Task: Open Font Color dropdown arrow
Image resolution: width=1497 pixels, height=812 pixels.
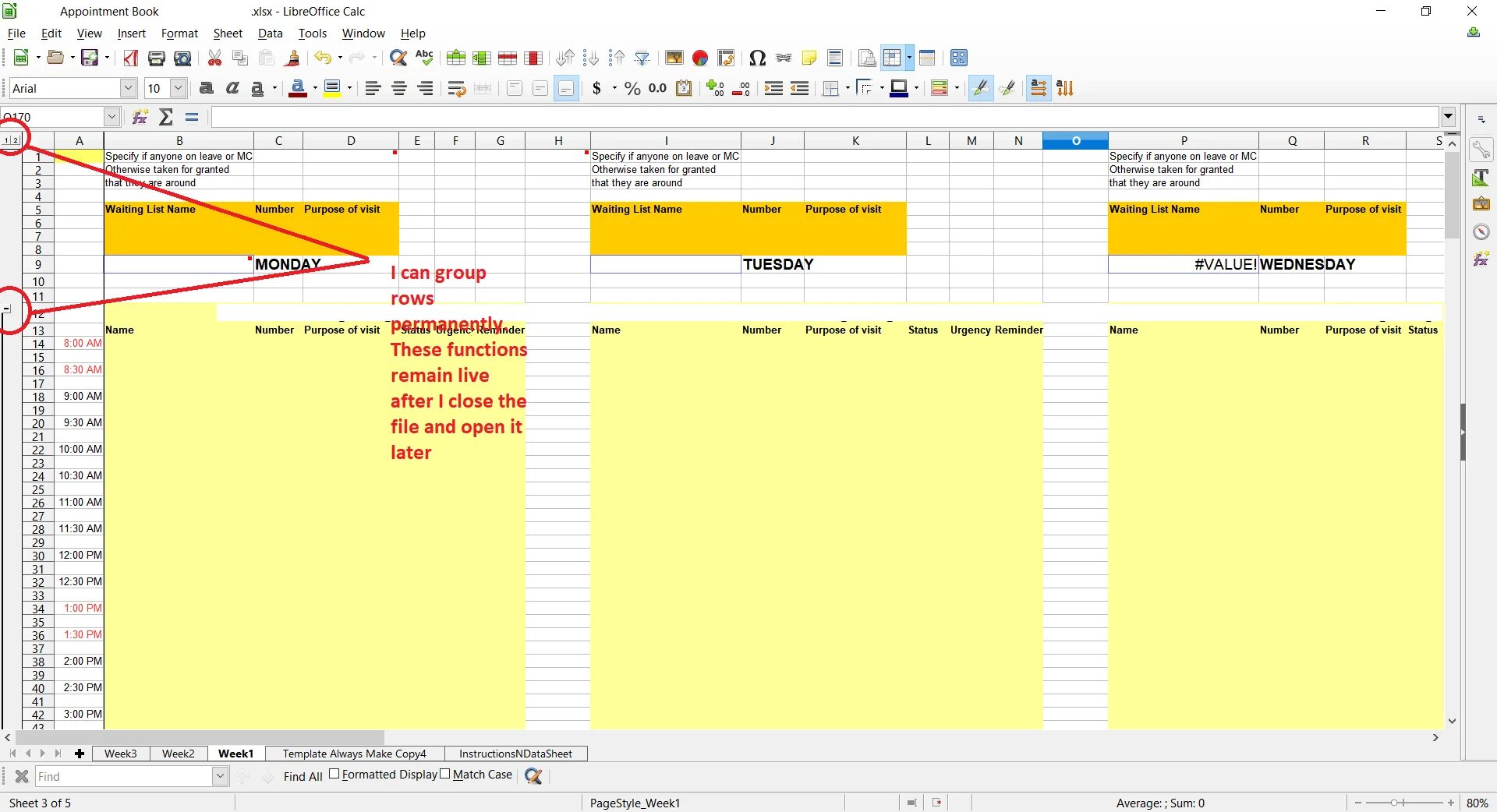Action: click(x=314, y=88)
